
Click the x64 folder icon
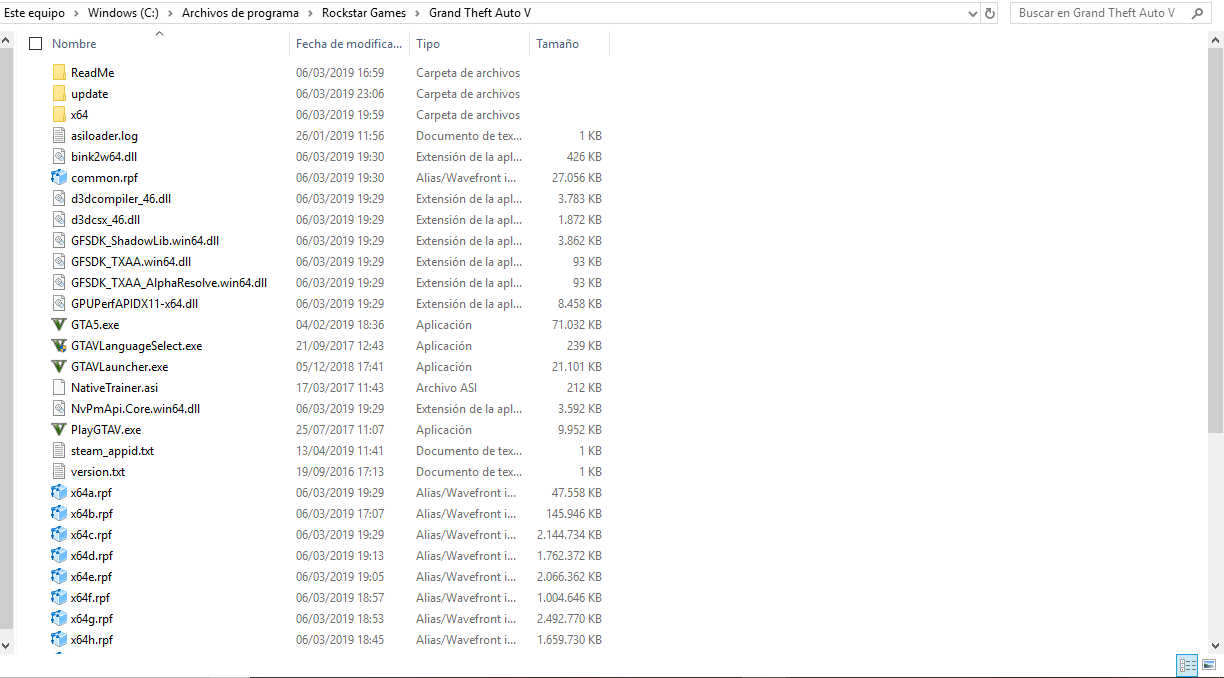tap(59, 115)
